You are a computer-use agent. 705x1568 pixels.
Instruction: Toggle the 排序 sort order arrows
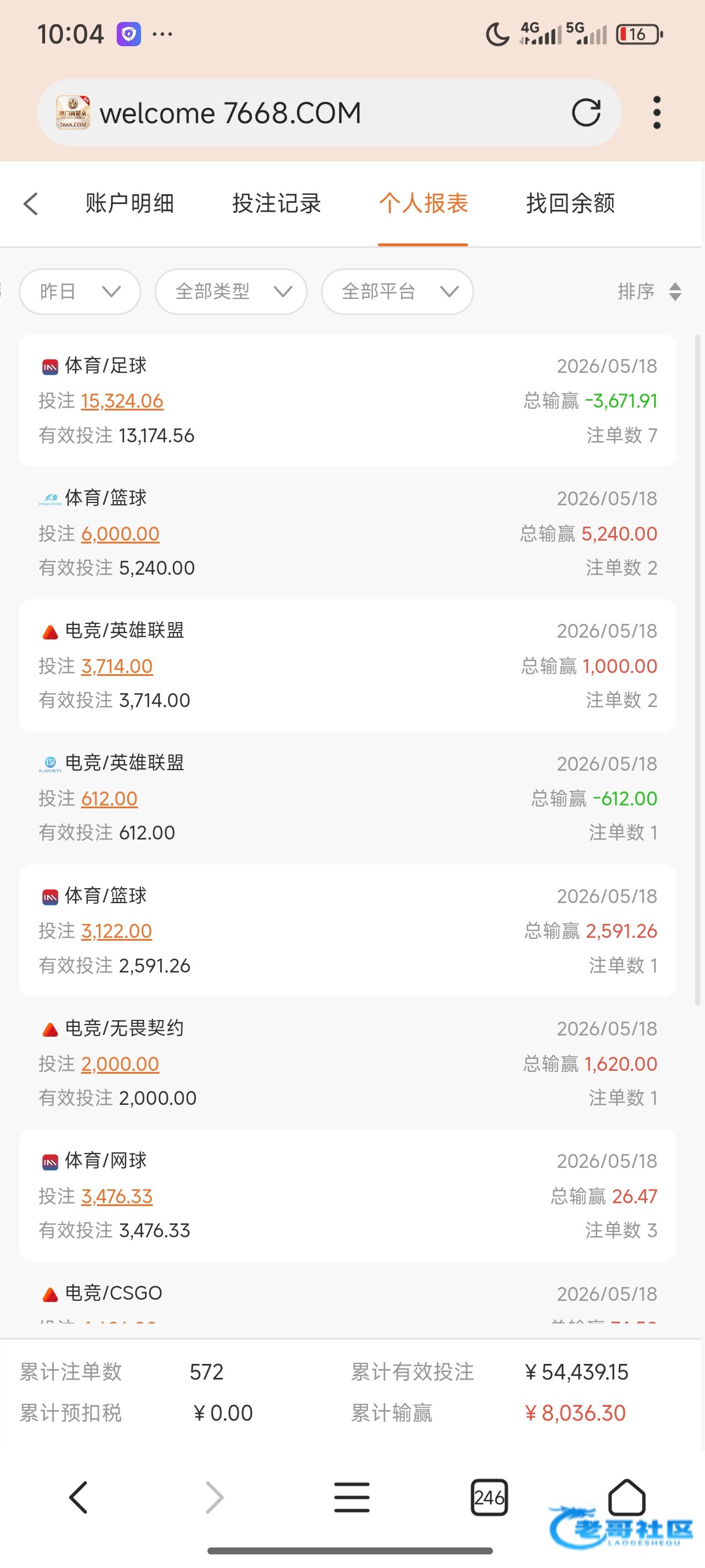point(674,291)
